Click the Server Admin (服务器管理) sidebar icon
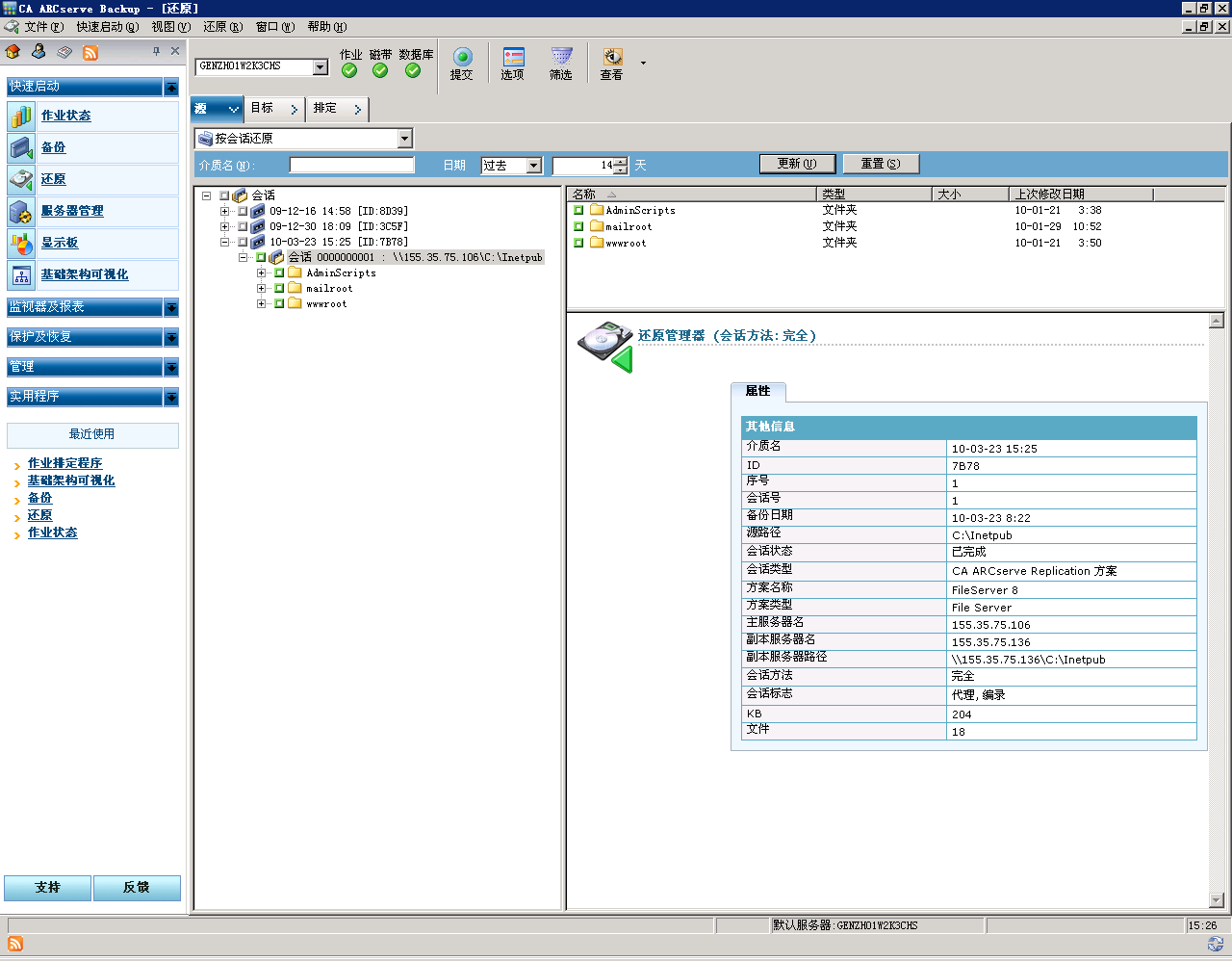Viewport: 1232px width, 961px height. [21, 212]
